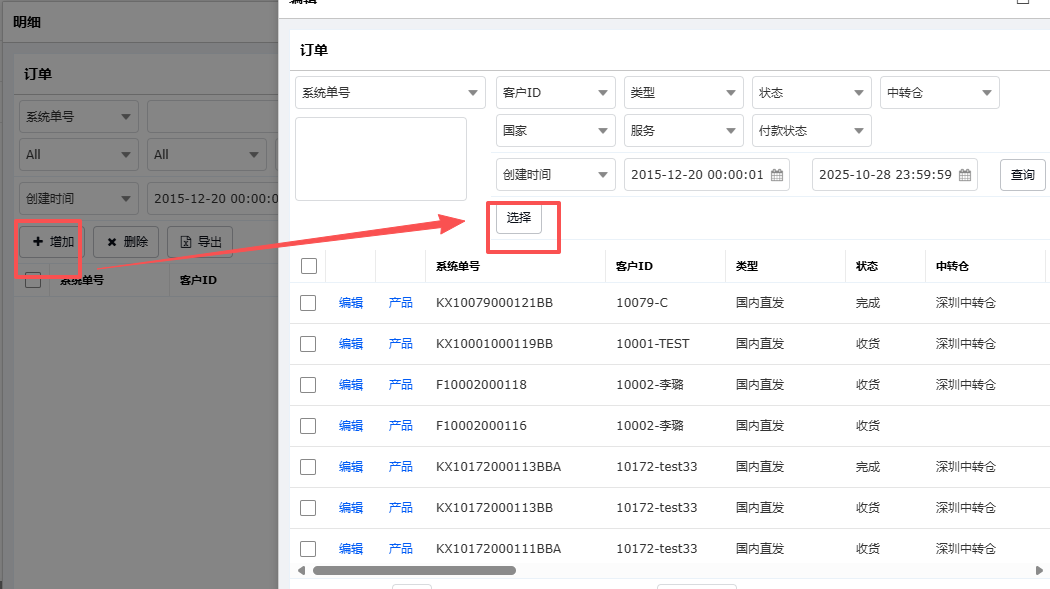Open the 客户ID dropdown
This screenshot has height=589, width=1050.
[x=556, y=93]
